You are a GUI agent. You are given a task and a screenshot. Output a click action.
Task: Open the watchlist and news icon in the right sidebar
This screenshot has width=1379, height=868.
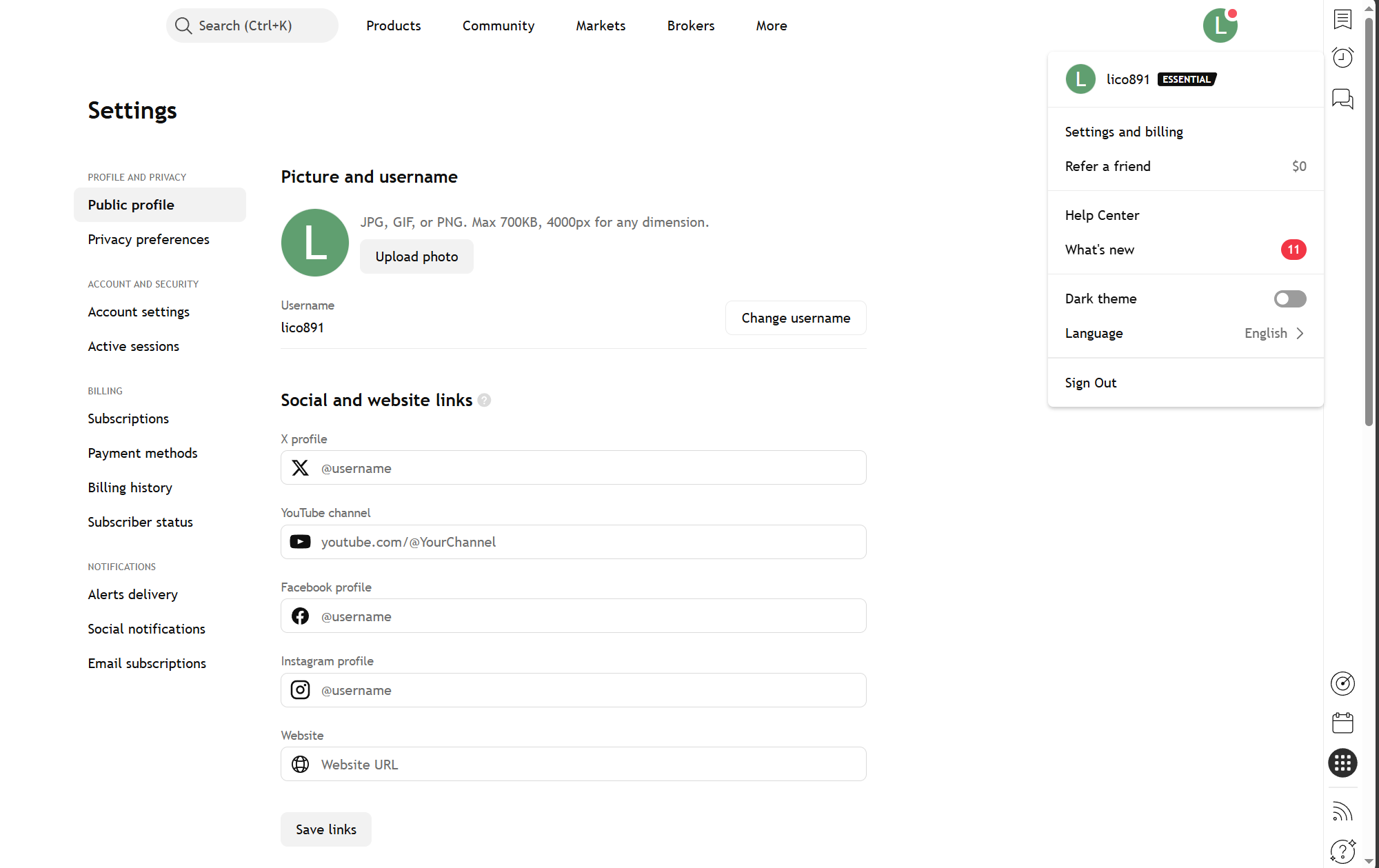1342,19
